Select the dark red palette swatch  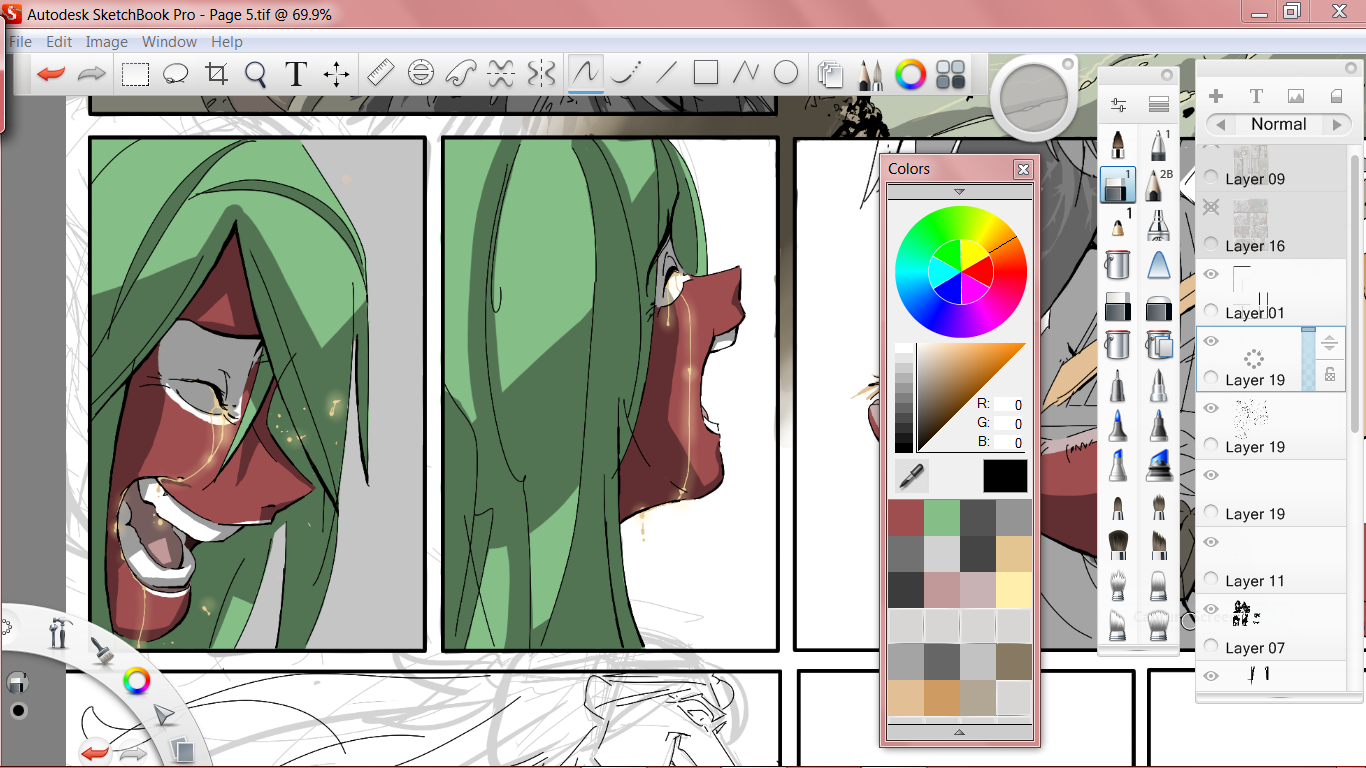[x=905, y=517]
